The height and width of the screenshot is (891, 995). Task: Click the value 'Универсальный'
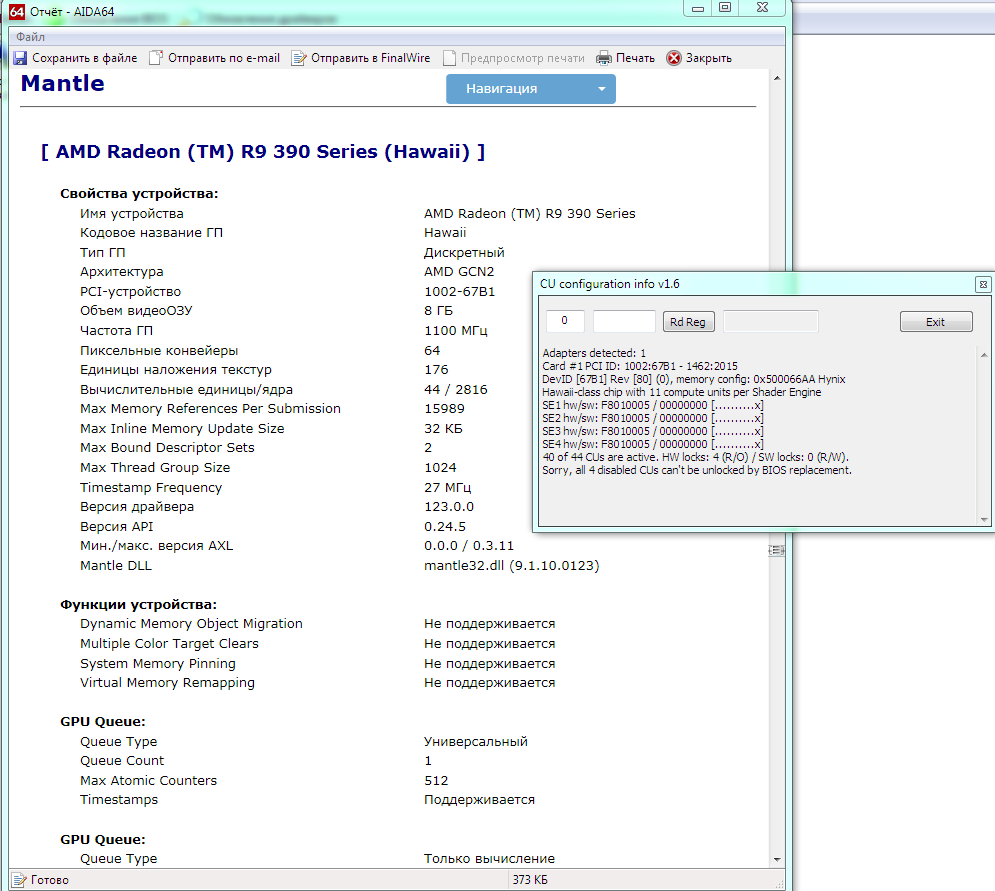(475, 741)
